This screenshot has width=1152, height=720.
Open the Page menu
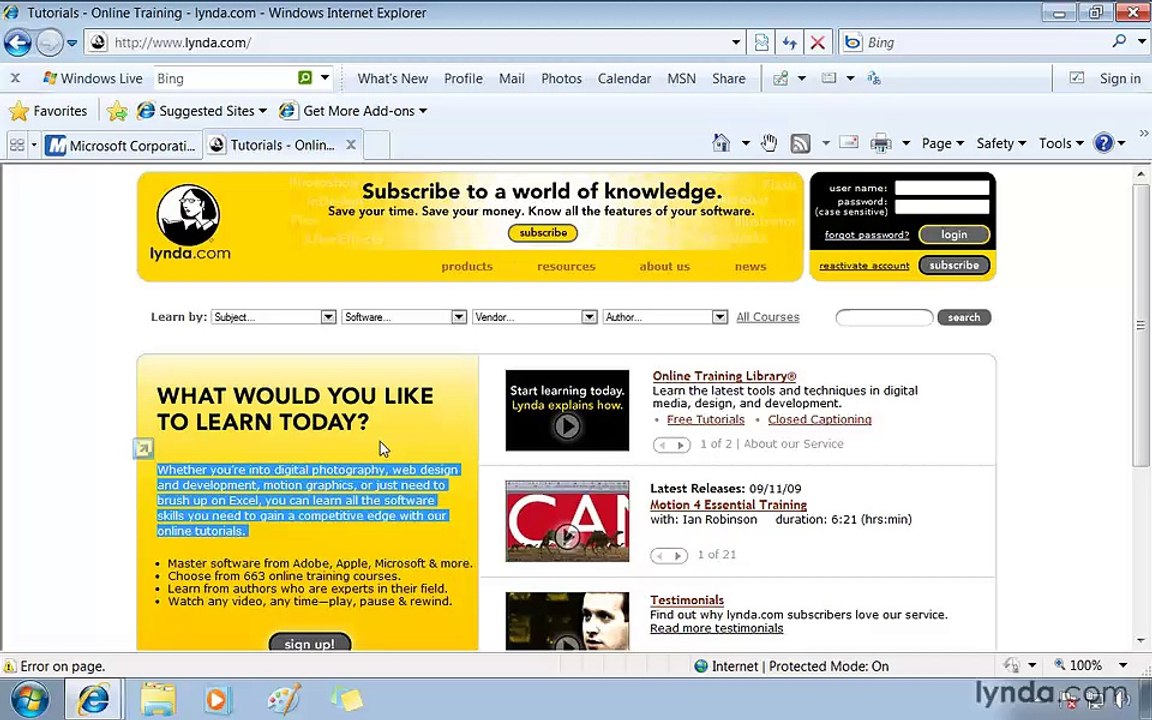pos(943,143)
